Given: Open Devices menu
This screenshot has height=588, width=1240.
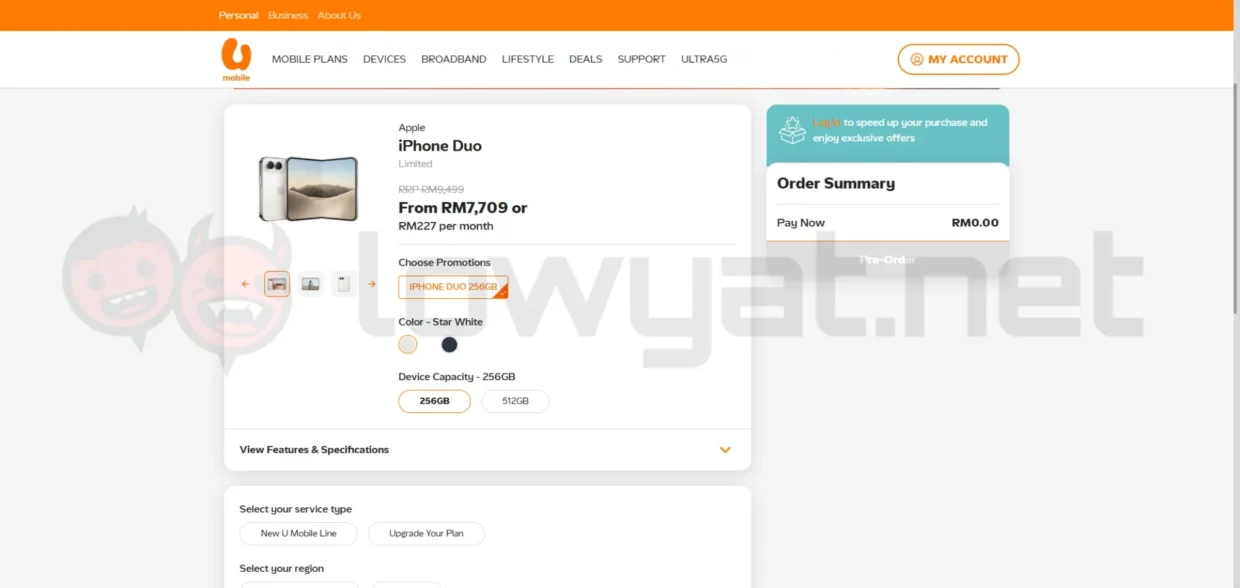Looking at the screenshot, I should pos(384,59).
